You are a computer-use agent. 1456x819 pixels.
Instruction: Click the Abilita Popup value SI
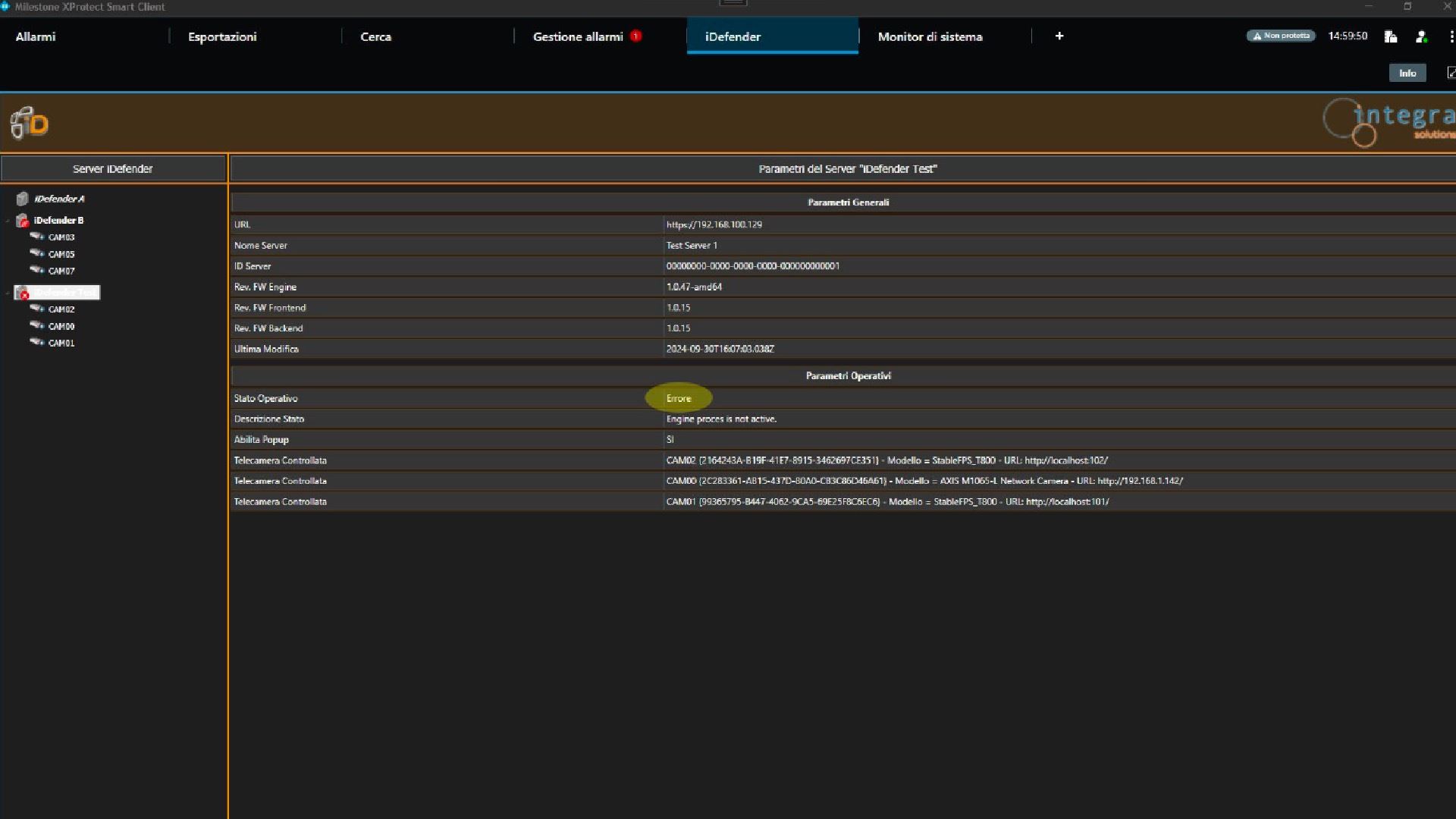coord(670,439)
